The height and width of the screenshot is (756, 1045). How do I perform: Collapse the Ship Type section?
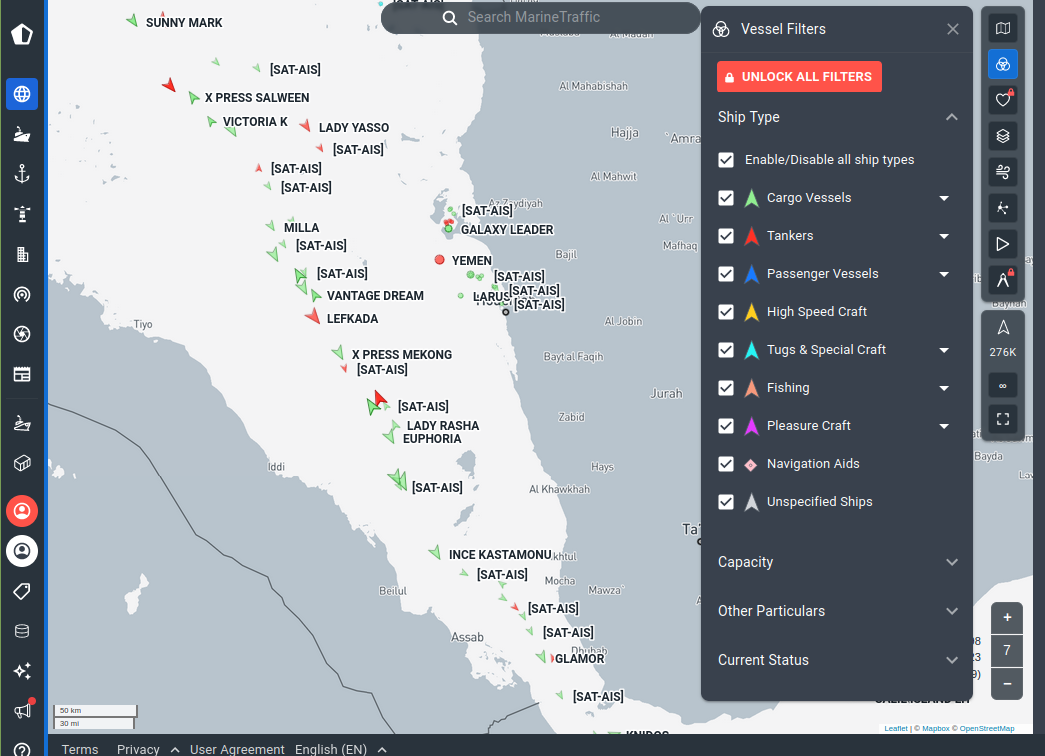click(952, 117)
